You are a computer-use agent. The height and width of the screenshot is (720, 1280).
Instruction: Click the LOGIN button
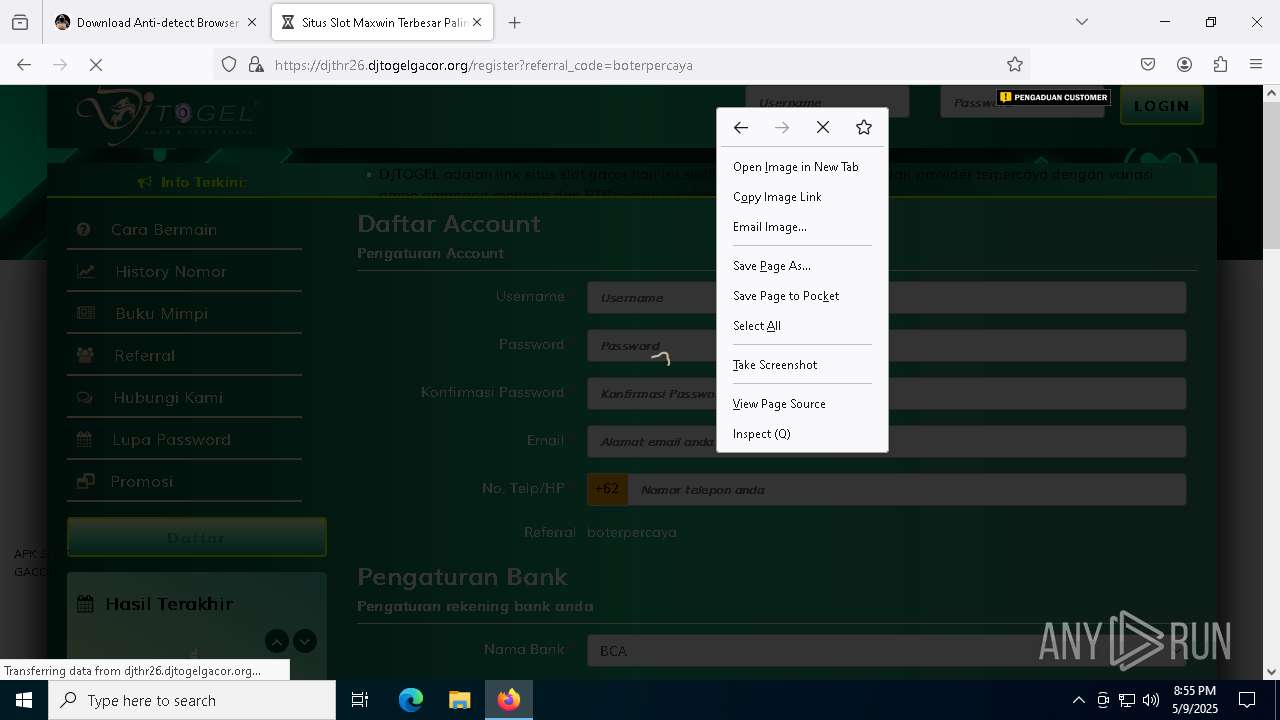click(1161, 106)
